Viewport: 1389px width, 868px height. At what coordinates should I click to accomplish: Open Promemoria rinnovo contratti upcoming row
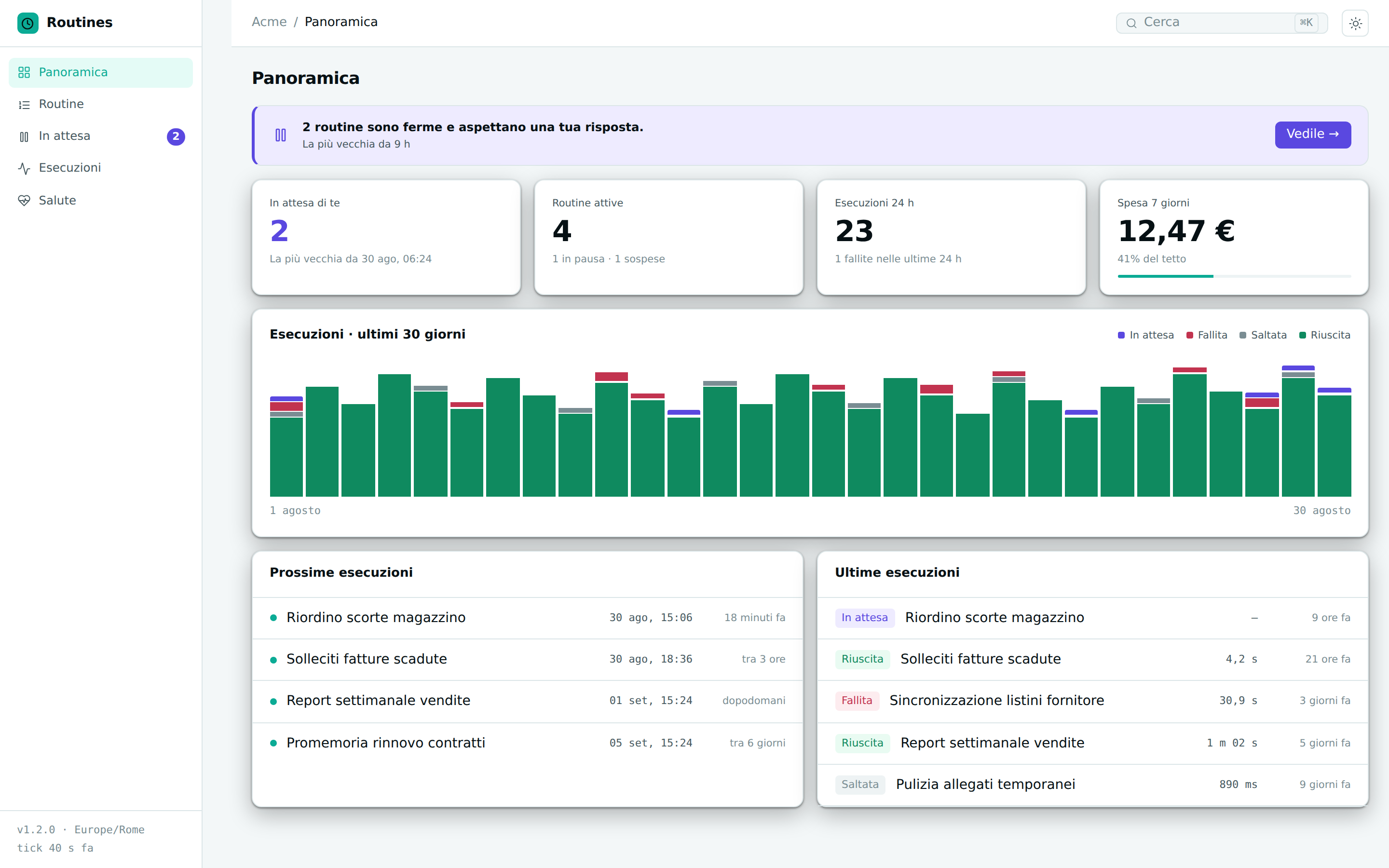tap(528, 743)
